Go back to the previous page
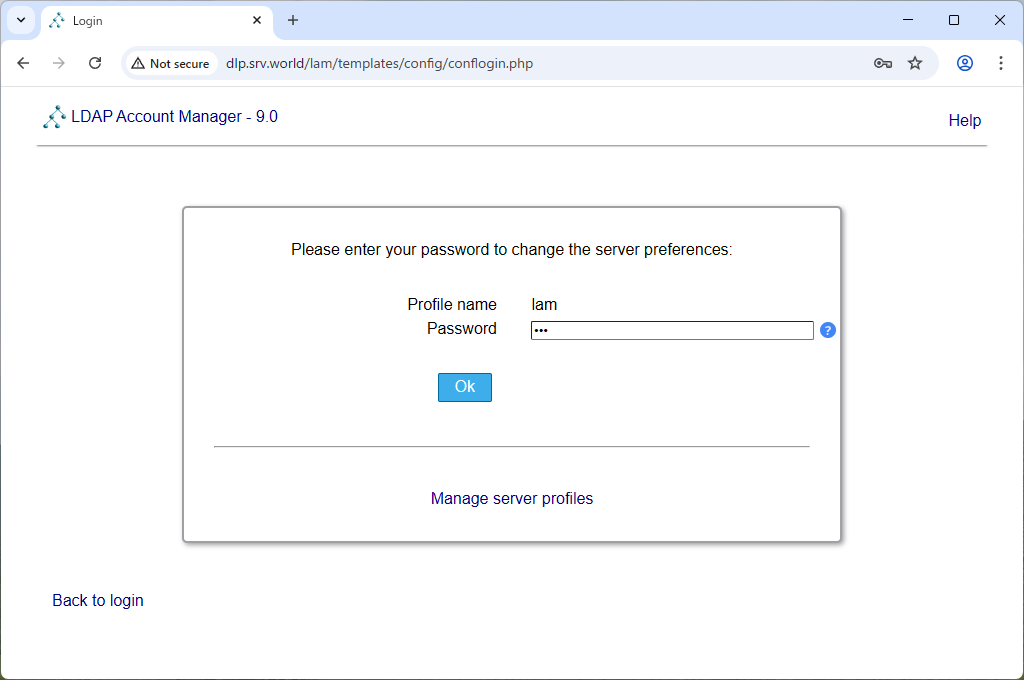 (24, 63)
